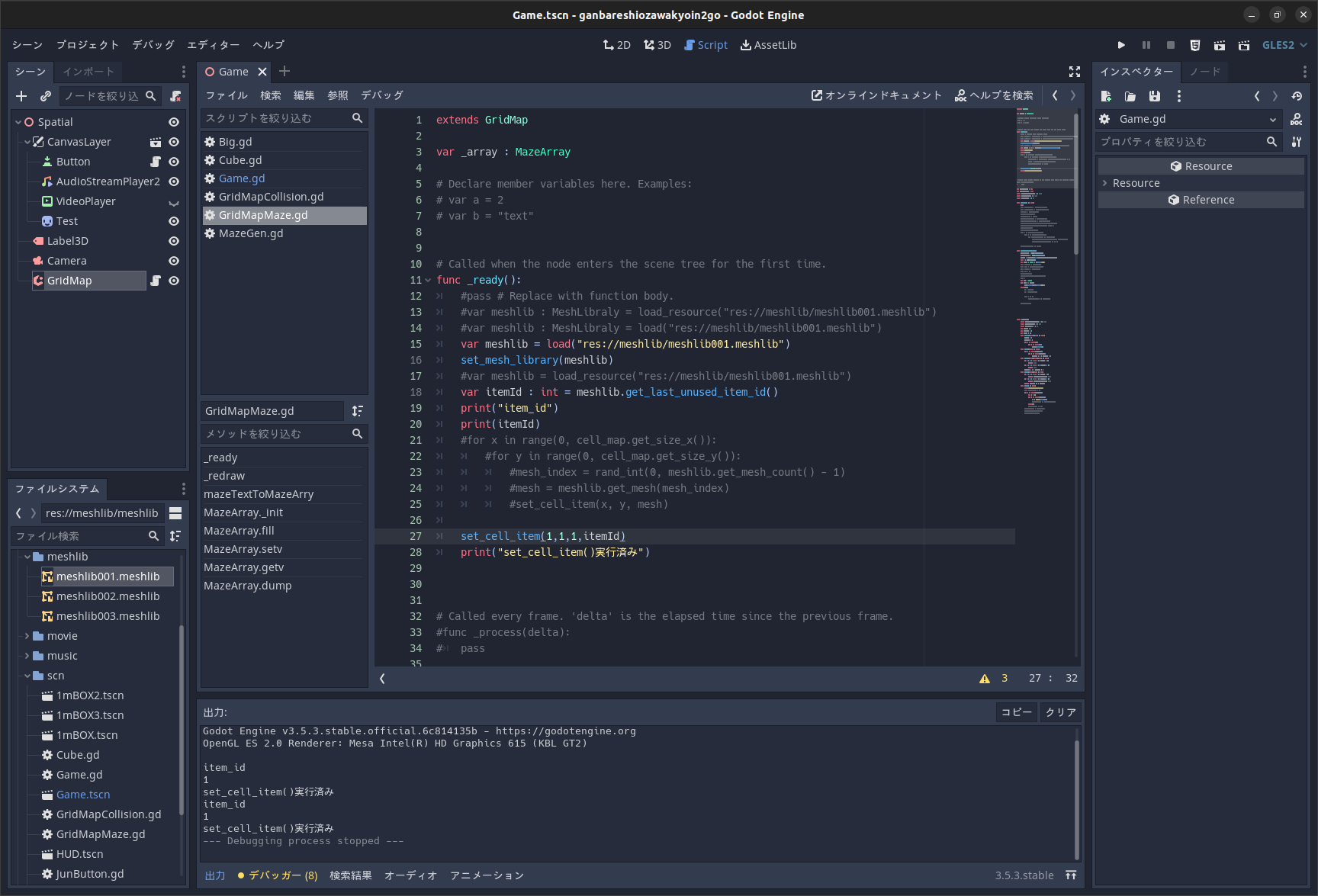1318x896 pixels.
Task: Open the script icon next to the Button node
Action: pos(156,162)
